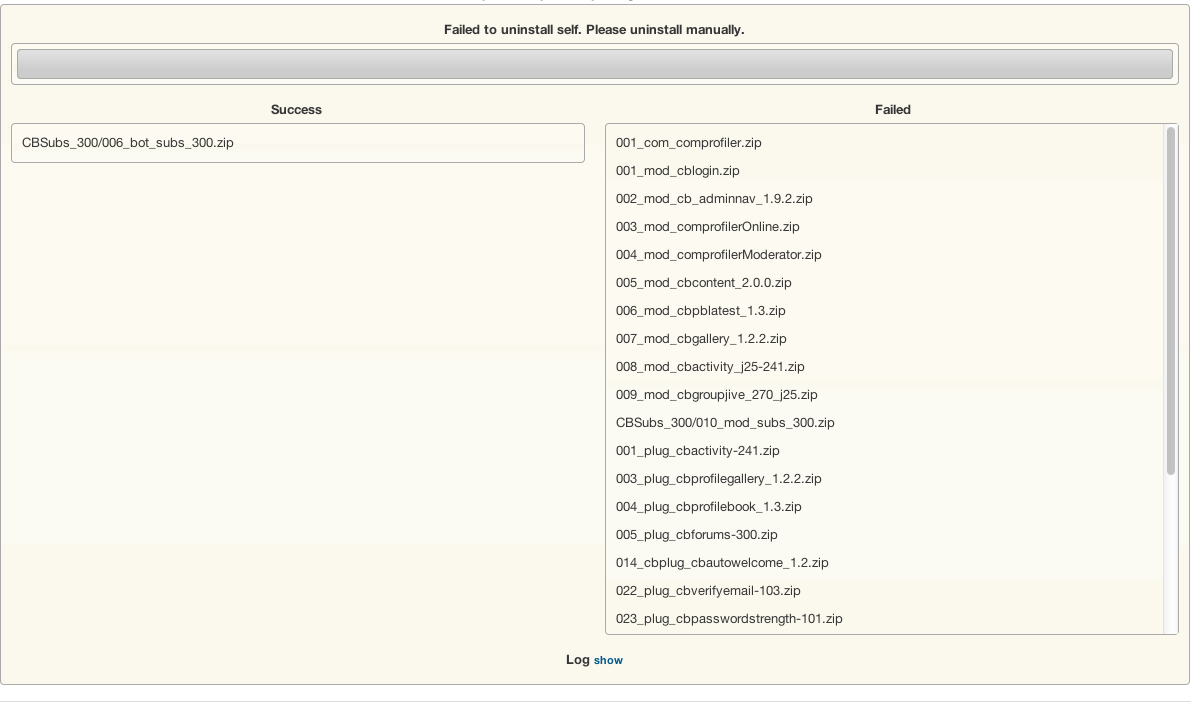Click the Log show link

(x=608, y=660)
